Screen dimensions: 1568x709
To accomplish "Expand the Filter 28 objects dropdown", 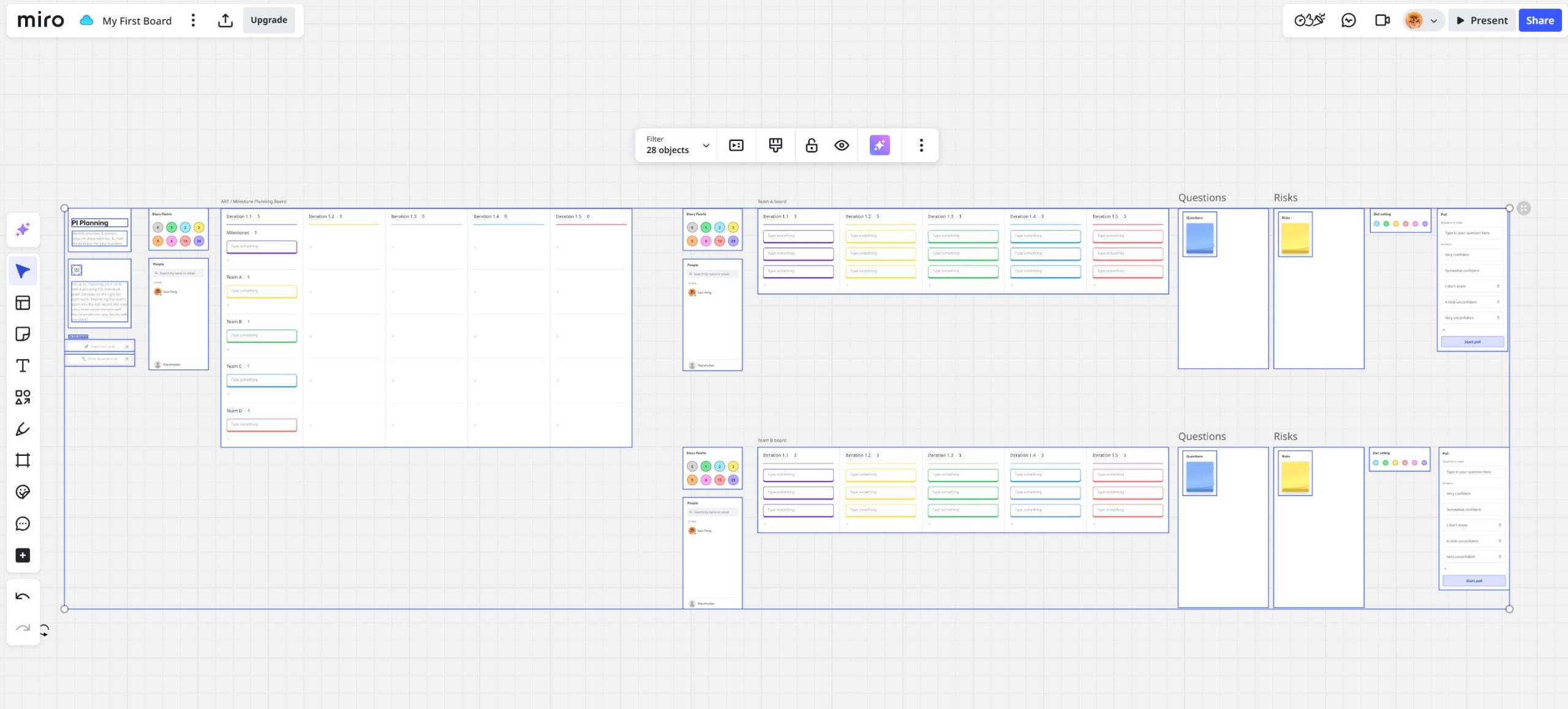I will (706, 145).
